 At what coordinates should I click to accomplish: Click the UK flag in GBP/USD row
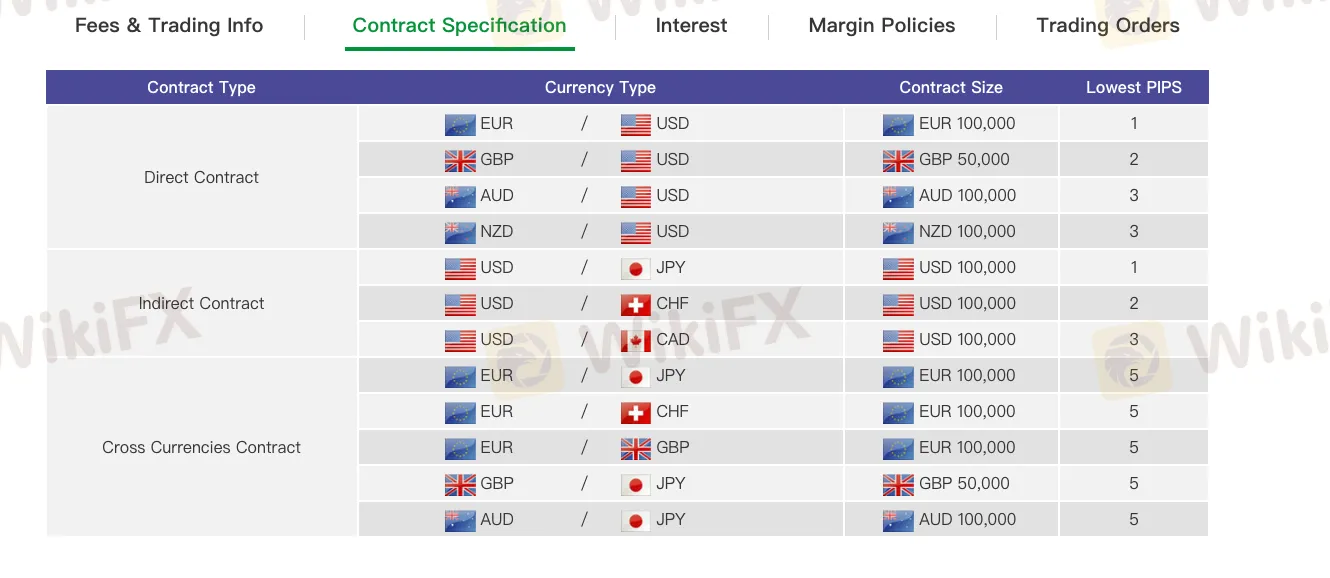pyautogui.click(x=460, y=161)
